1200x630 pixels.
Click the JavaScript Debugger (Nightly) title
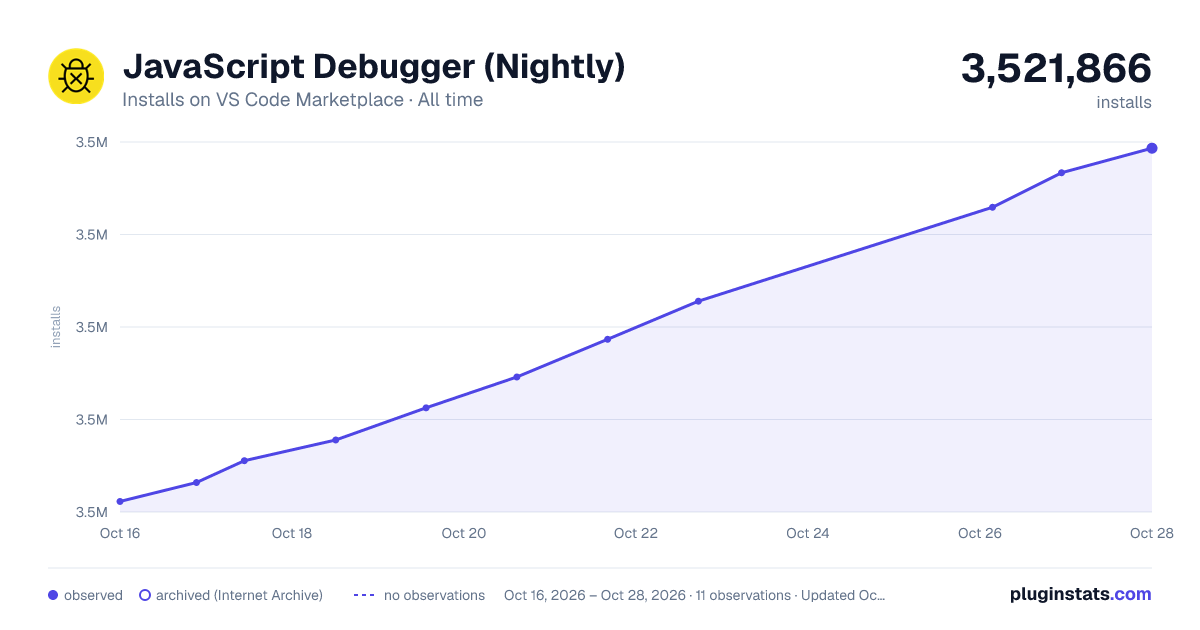374,66
